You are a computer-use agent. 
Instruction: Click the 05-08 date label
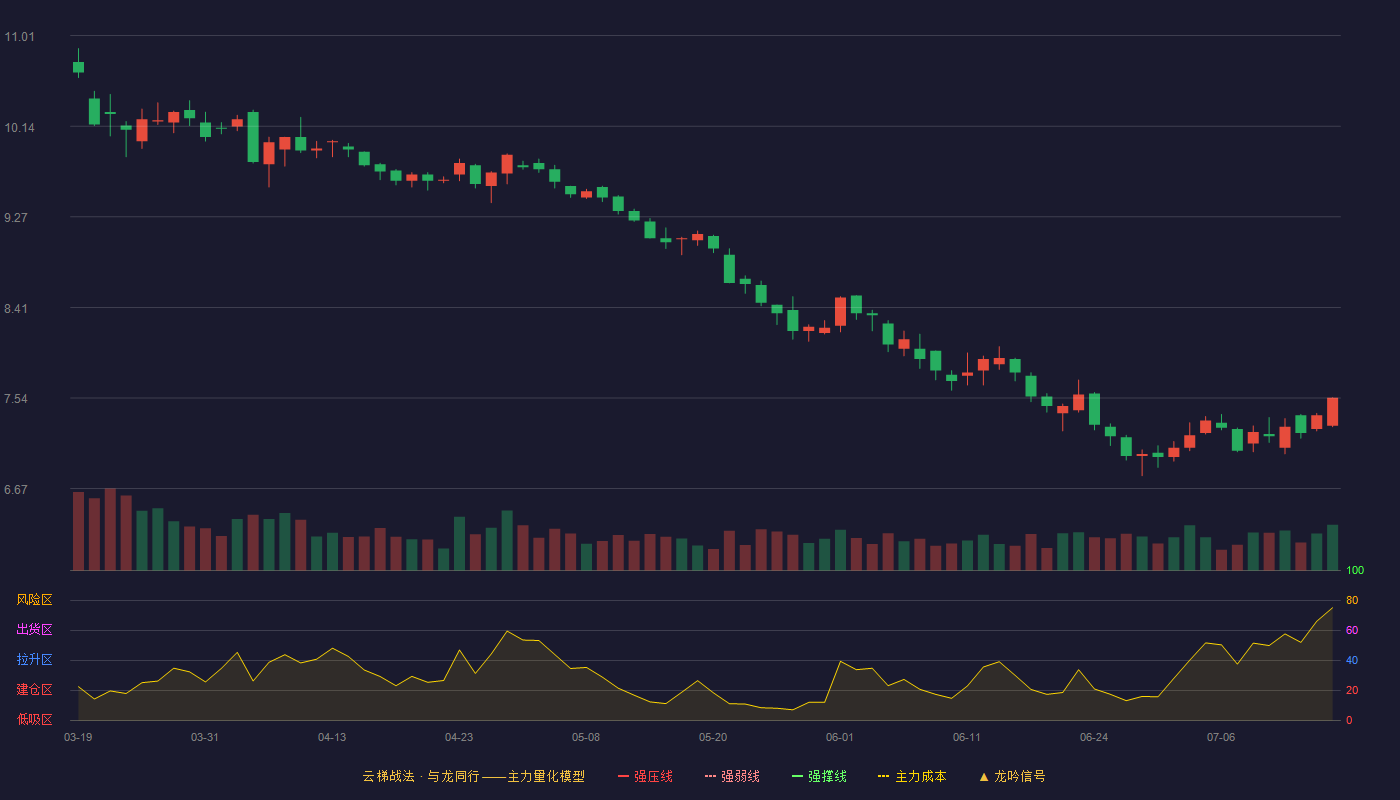click(x=586, y=737)
